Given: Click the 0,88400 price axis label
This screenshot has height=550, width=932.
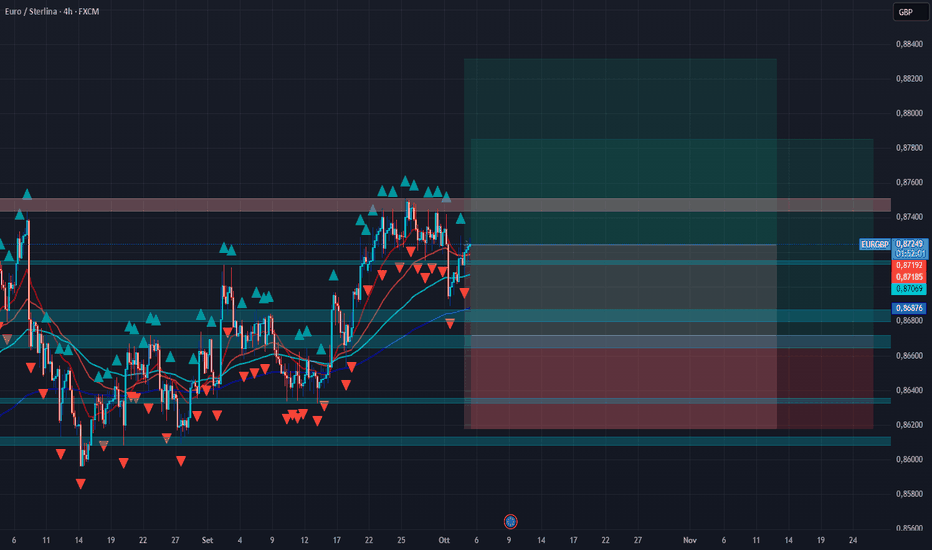Looking at the screenshot, I should pyautogui.click(x=909, y=44).
